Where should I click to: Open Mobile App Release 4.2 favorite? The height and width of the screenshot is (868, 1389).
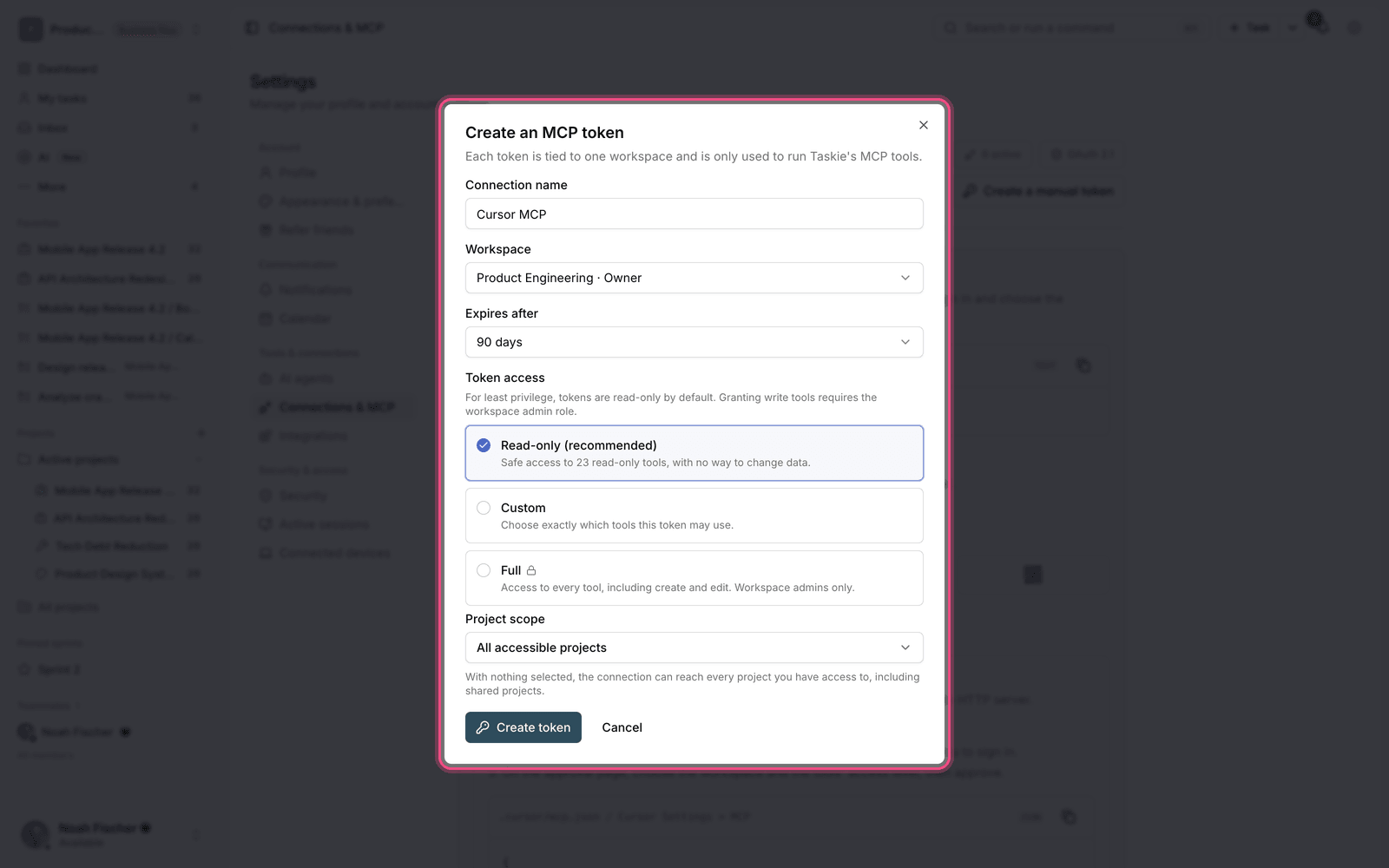pyautogui.click(x=109, y=249)
